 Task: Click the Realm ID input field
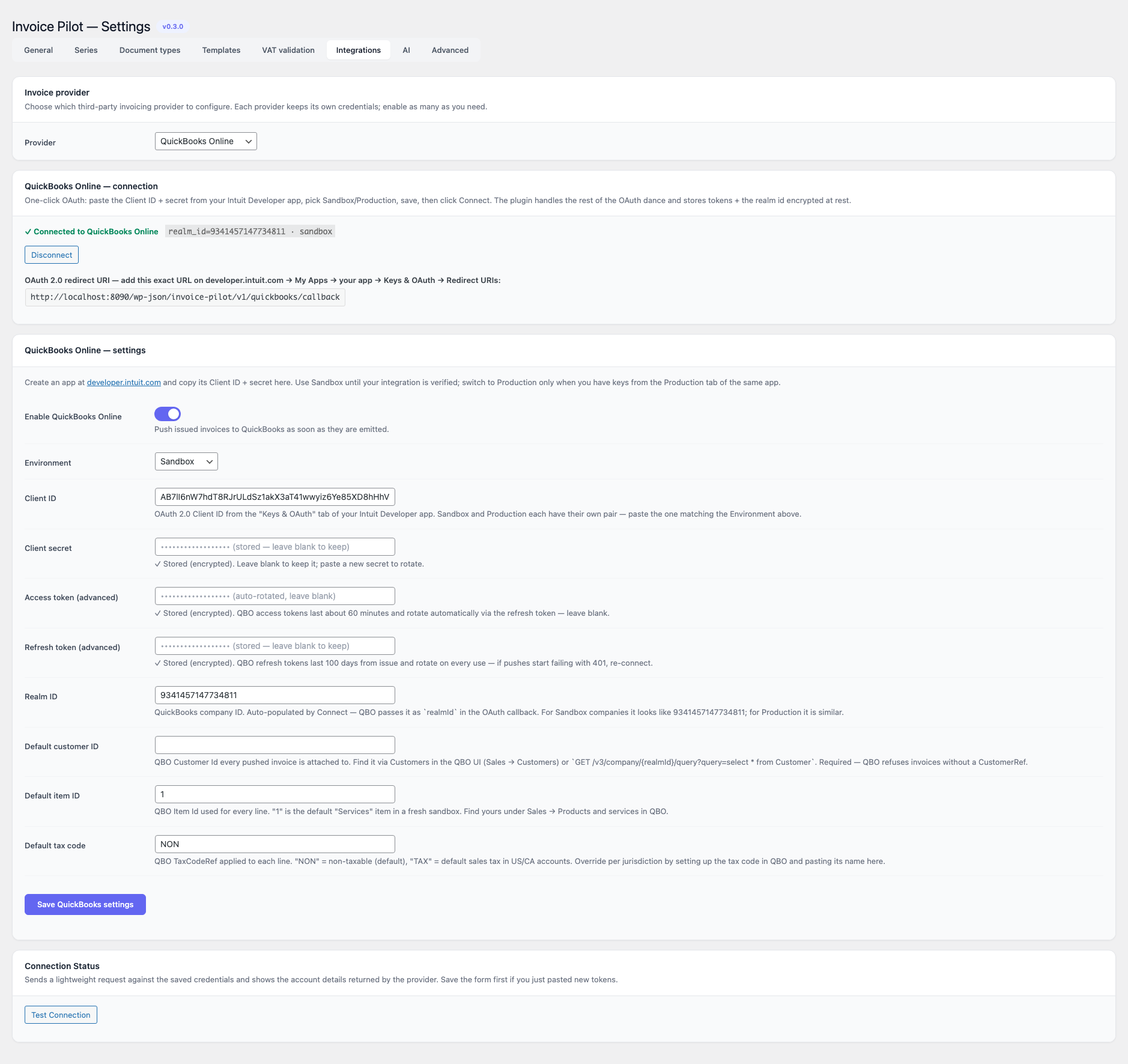coord(275,695)
